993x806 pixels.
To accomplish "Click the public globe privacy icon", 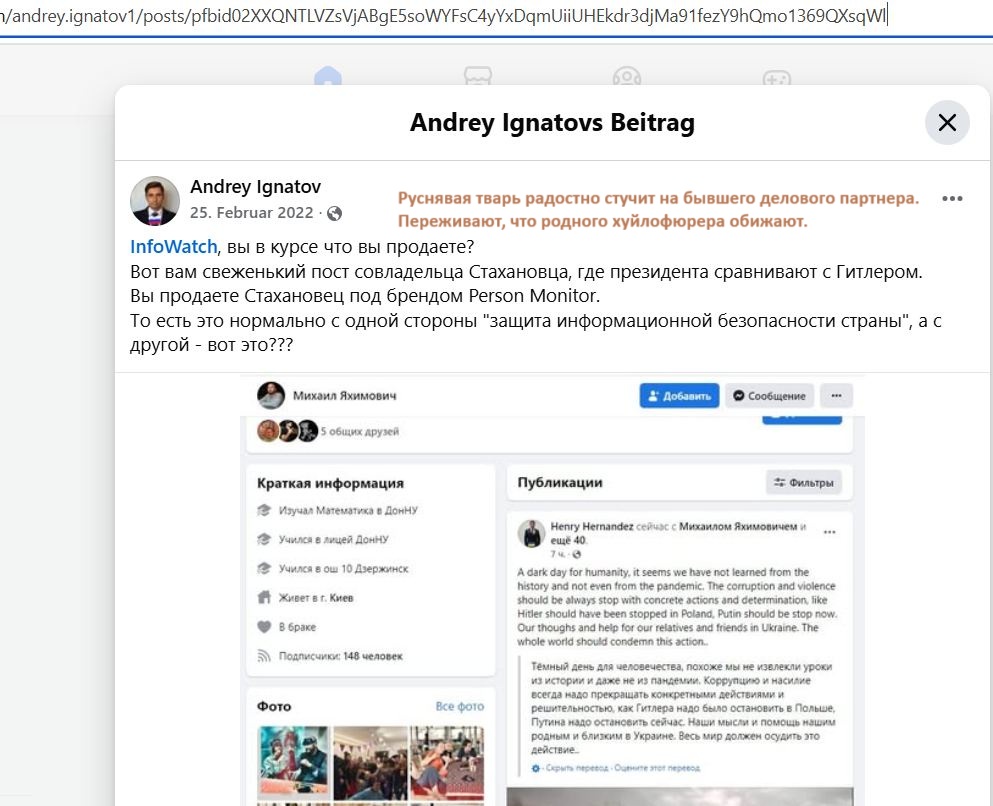I will [334, 213].
